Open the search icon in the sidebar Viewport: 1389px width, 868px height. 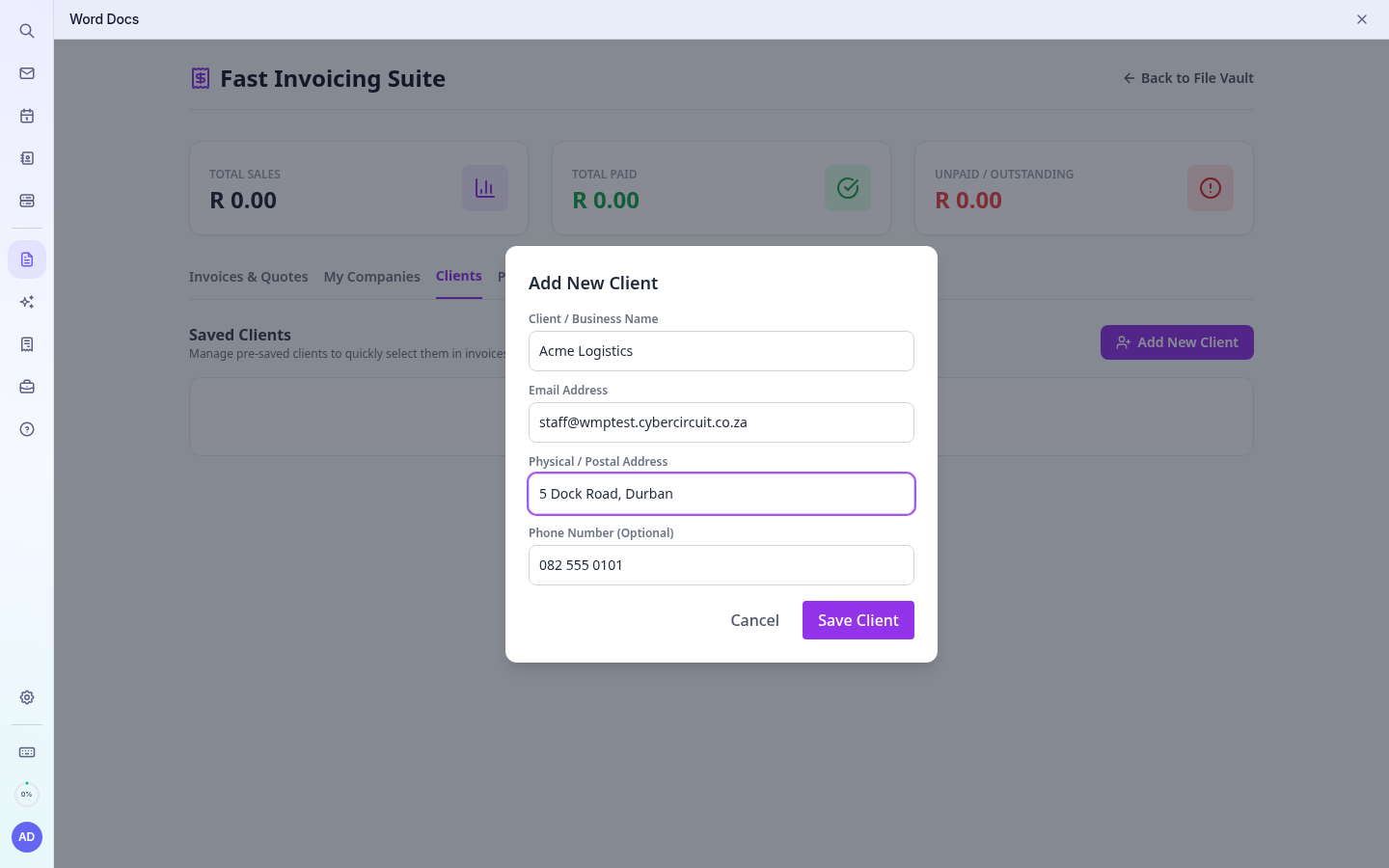pos(27,31)
